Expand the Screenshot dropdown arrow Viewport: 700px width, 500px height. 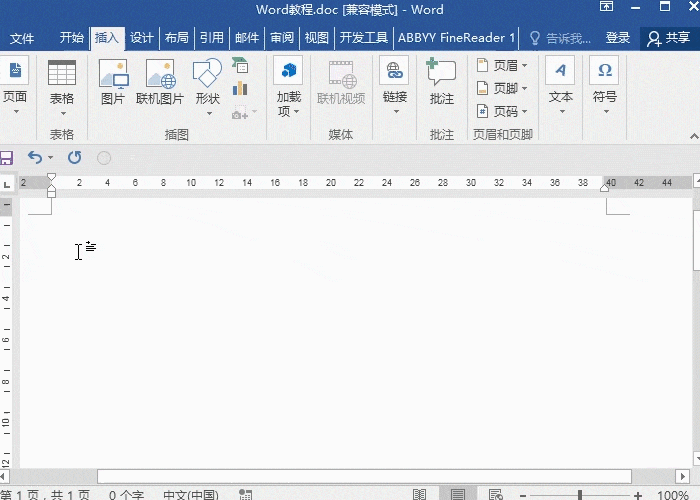pos(254,112)
